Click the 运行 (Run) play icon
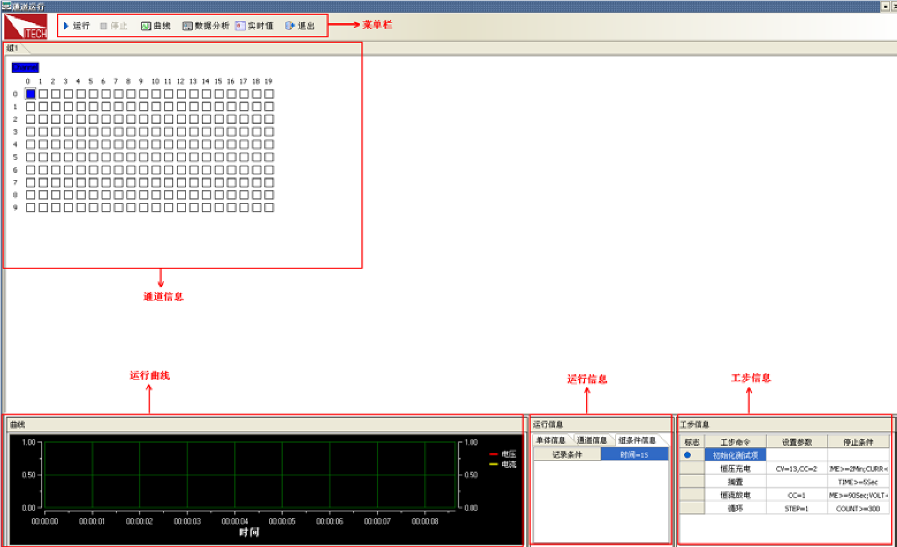Screen dimensions: 897x547 click(x=66, y=25)
